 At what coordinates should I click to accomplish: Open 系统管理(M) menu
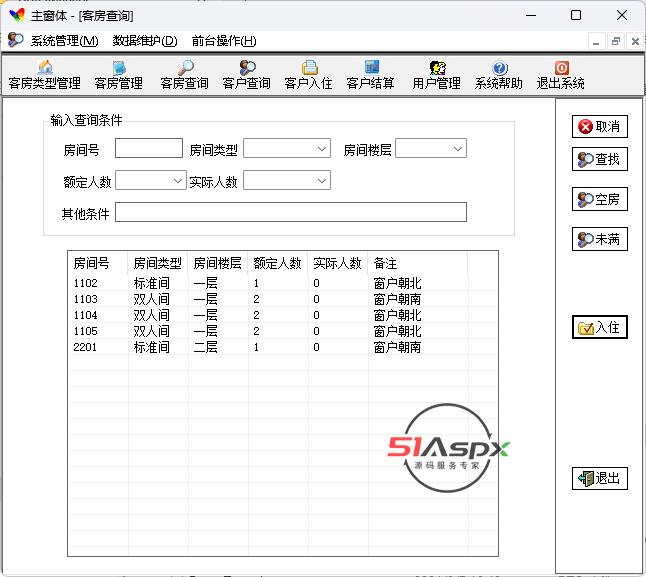coord(64,41)
